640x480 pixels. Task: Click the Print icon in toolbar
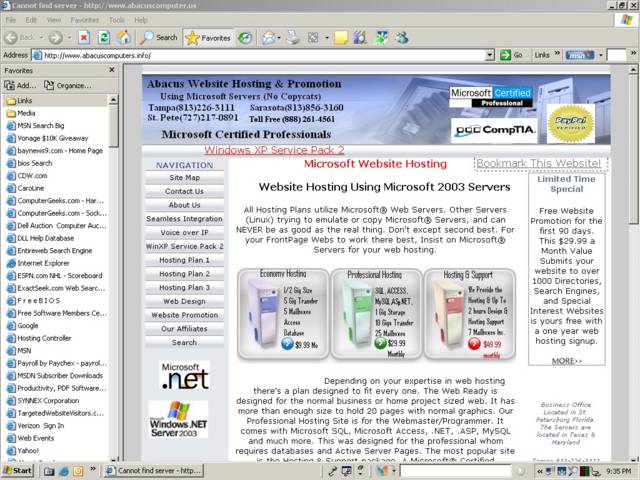293,38
